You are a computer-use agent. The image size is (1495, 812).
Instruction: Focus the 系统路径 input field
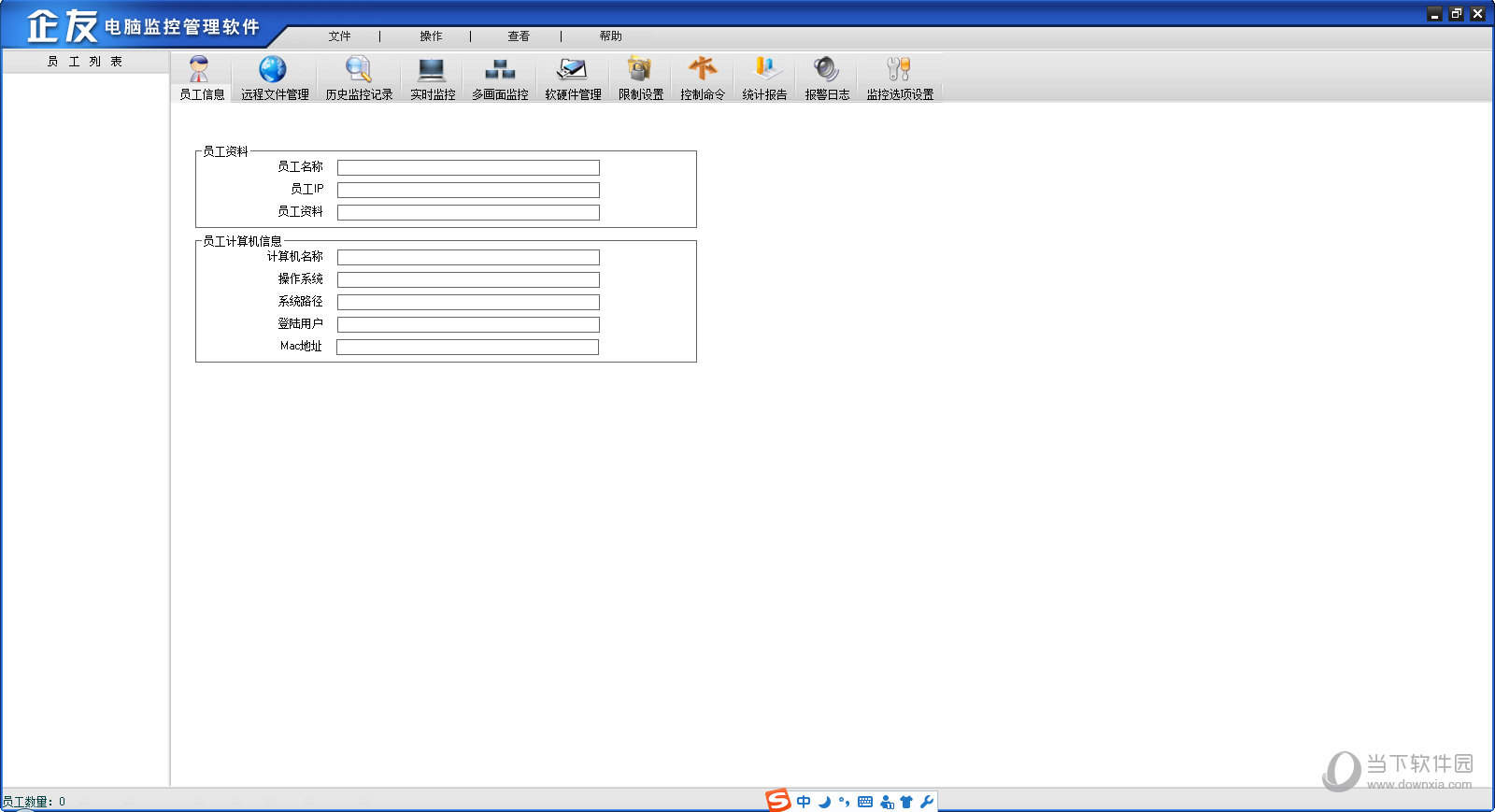pos(468,302)
